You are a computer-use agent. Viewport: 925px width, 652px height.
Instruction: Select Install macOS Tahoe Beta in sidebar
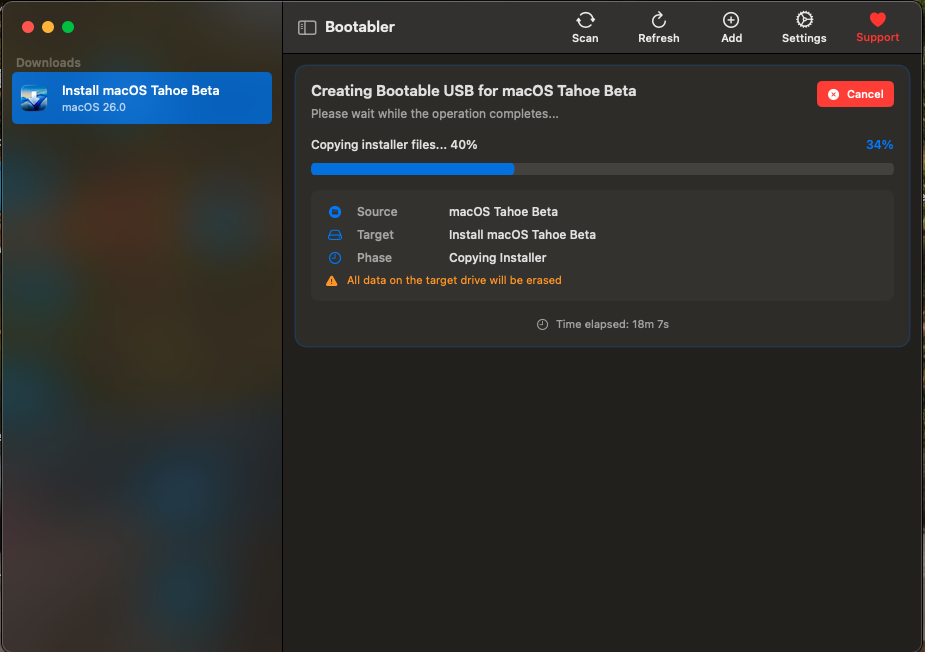coord(142,98)
